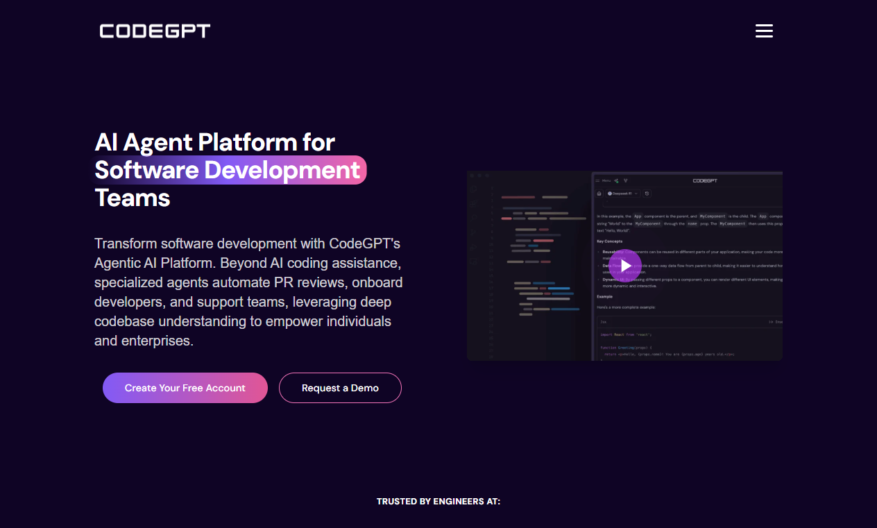Open the hamburger navigation menu
This screenshot has width=877, height=528.
[764, 31]
